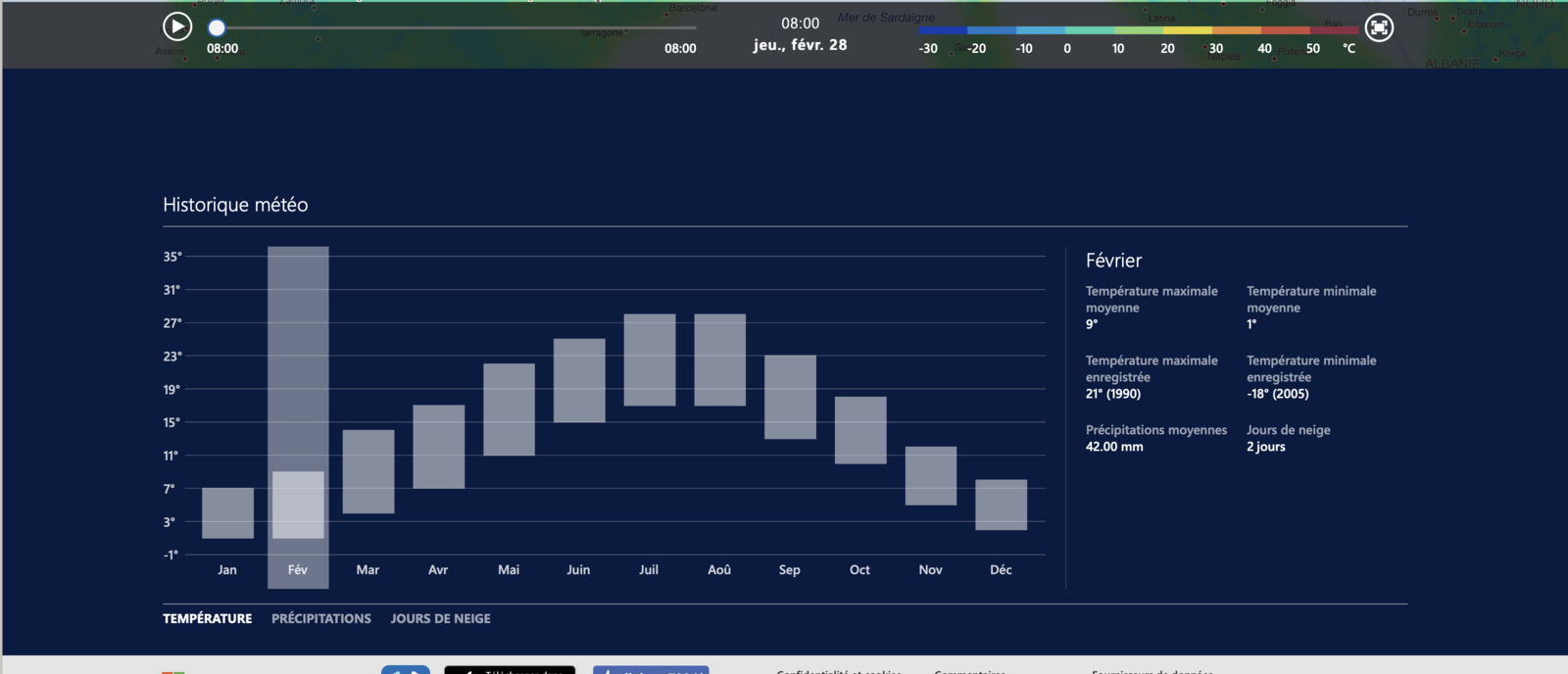1568x674 pixels.
Task: Switch to the TEMPÉRATURE tab
Action: (x=207, y=618)
